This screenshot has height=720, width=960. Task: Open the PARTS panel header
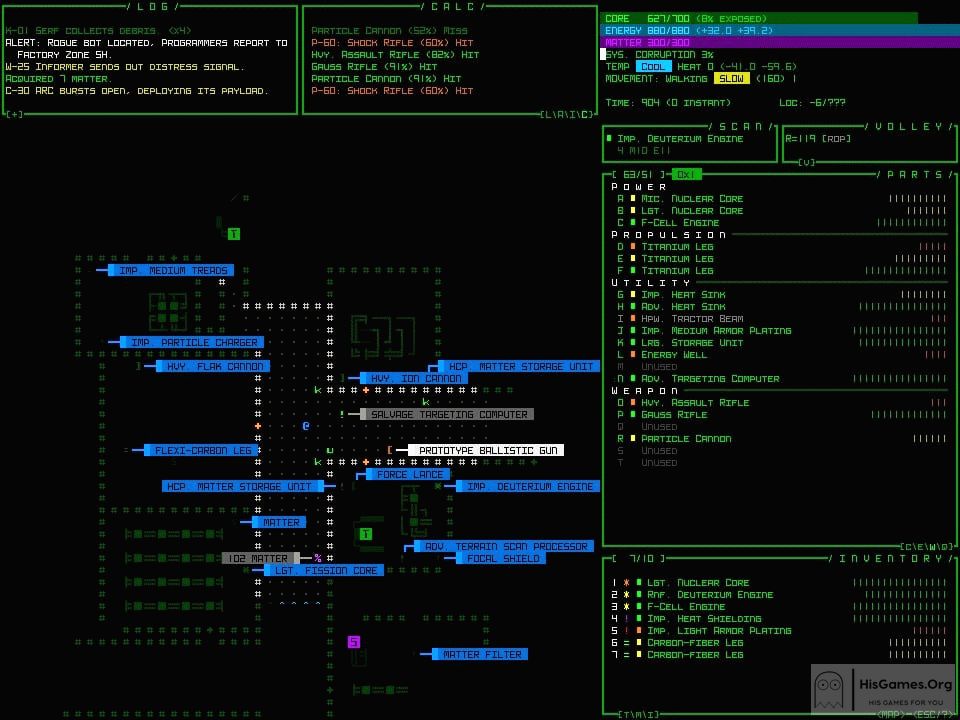click(x=915, y=174)
